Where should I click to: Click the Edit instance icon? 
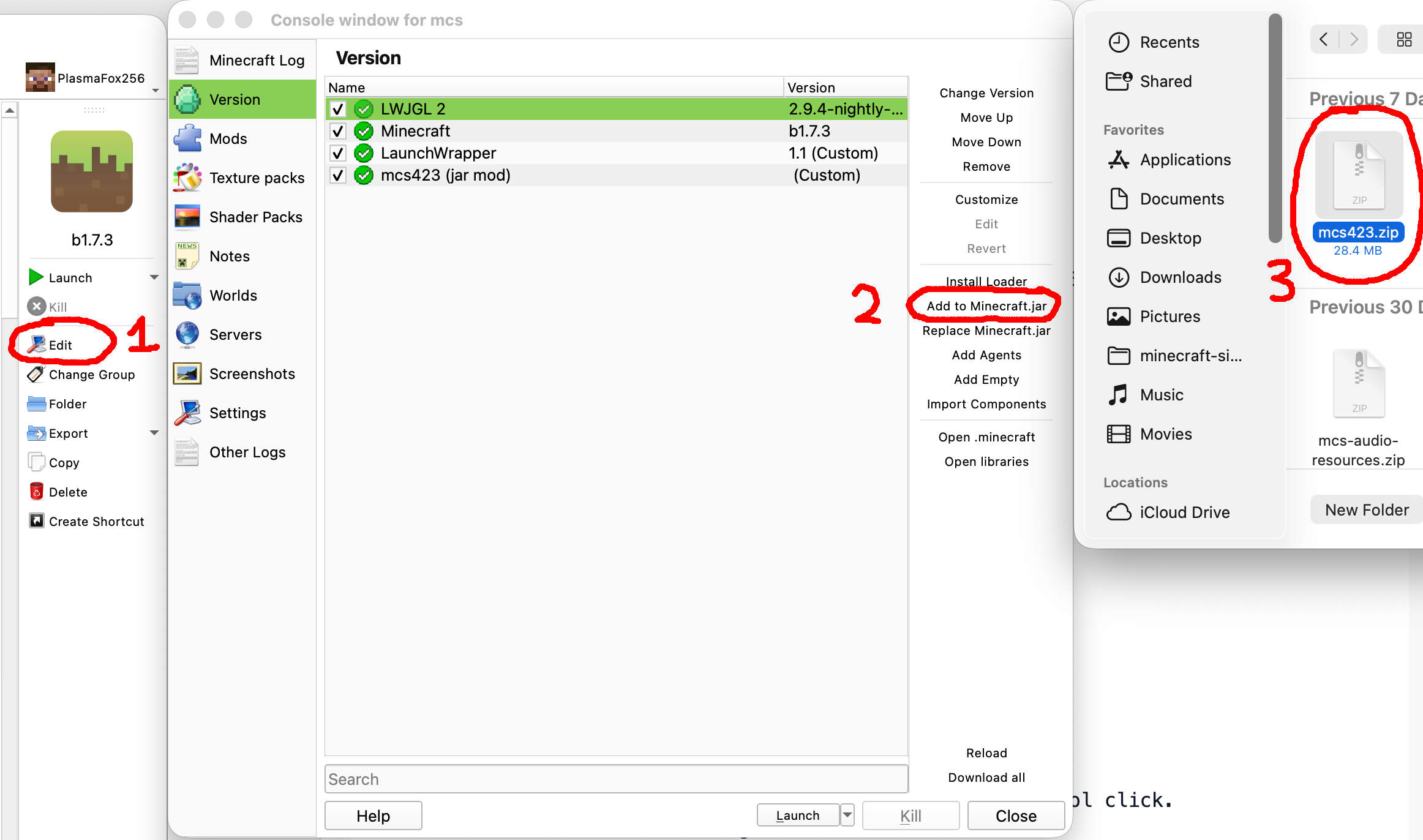click(x=37, y=344)
